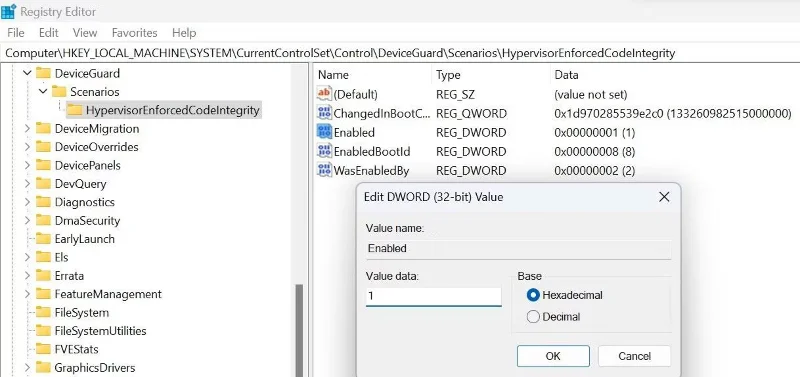Click the FVEStats folder icon

point(43,349)
